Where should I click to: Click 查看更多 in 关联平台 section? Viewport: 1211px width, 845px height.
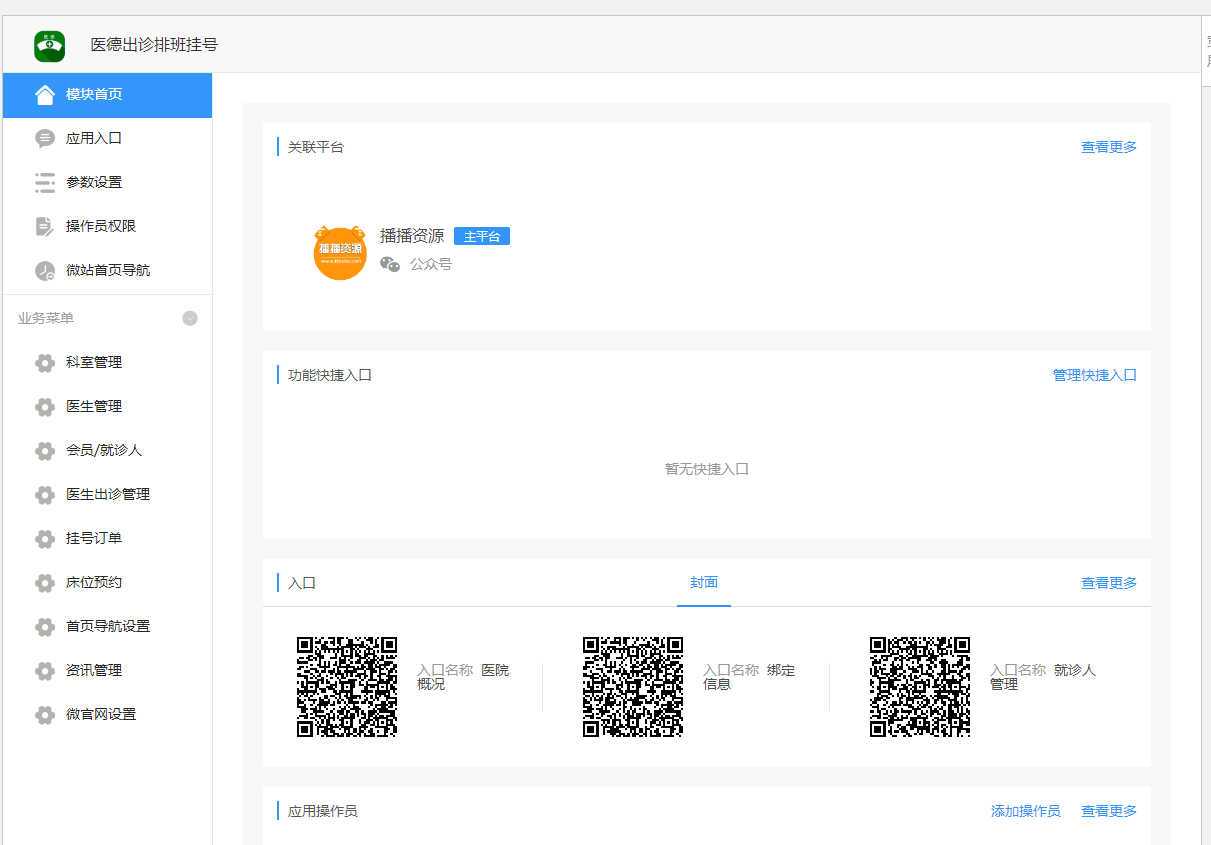click(x=1109, y=147)
